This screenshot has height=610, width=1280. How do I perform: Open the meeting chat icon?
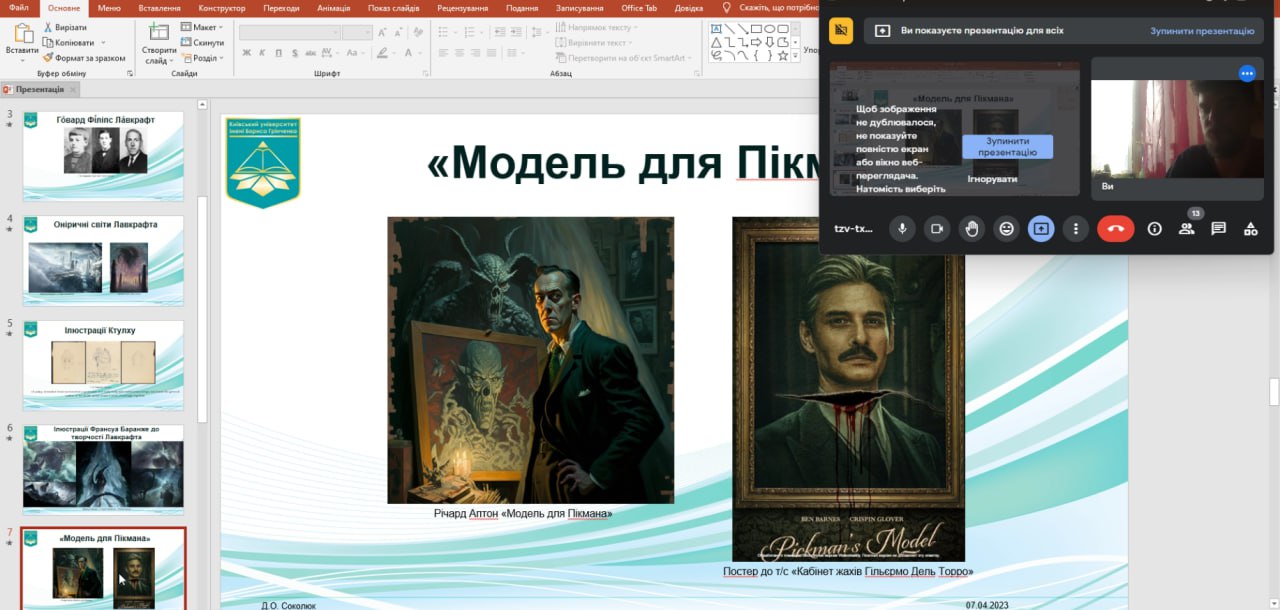click(x=1218, y=228)
